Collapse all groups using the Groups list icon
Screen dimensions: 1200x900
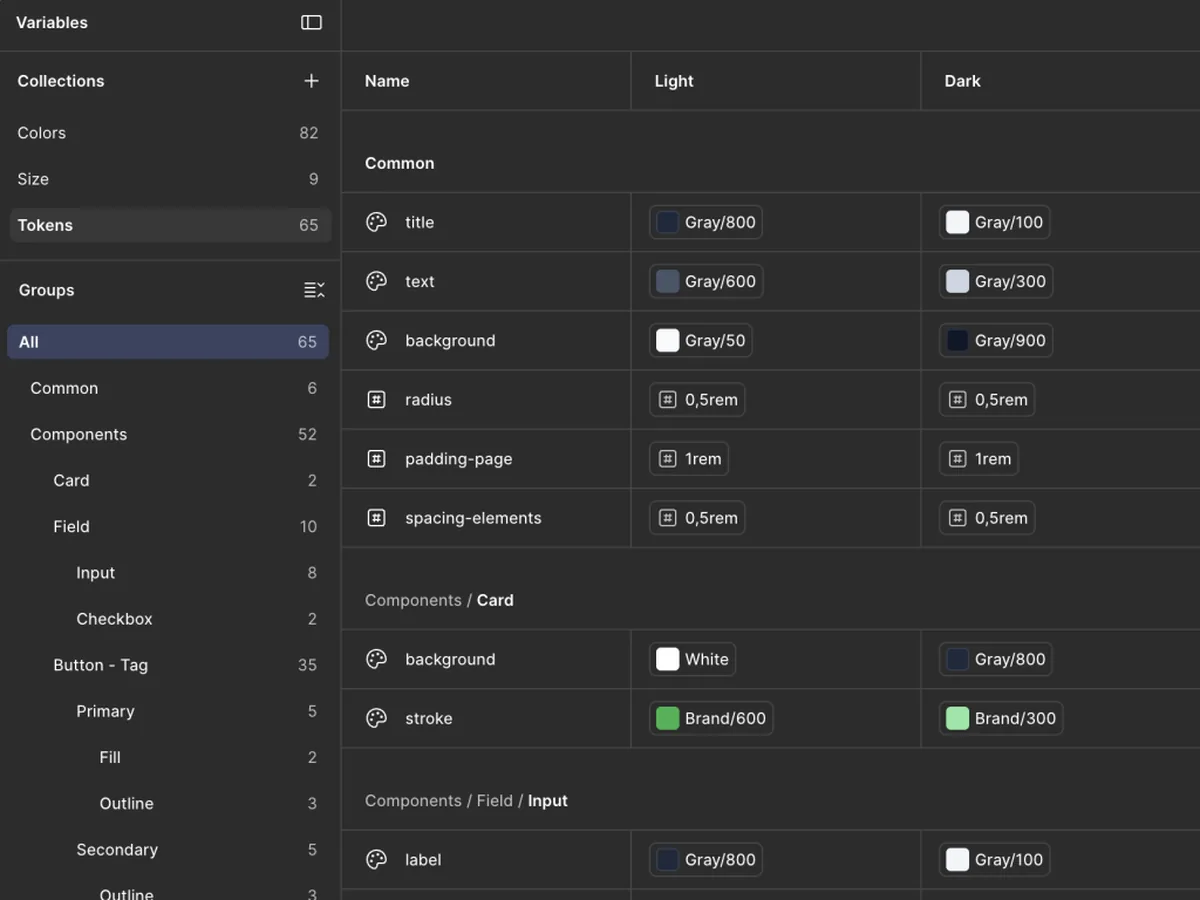314,290
